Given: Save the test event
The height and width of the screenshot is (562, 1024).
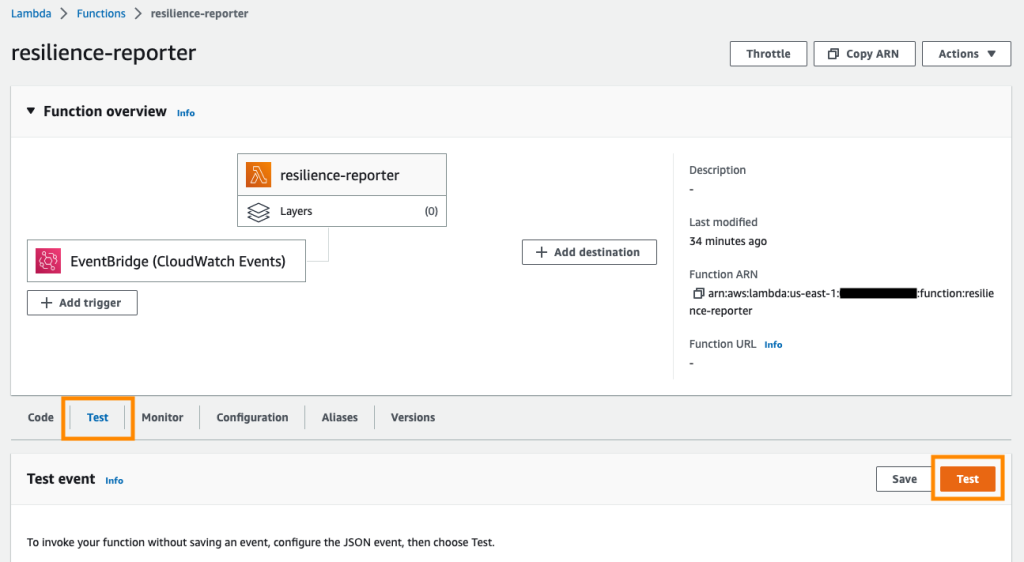Looking at the screenshot, I should pos(904,479).
